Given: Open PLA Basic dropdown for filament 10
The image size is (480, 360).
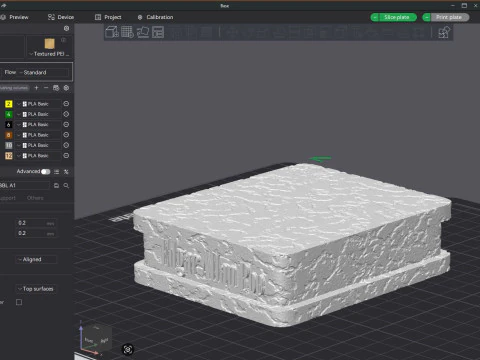Looking at the screenshot, I should (x=38, y=145).
